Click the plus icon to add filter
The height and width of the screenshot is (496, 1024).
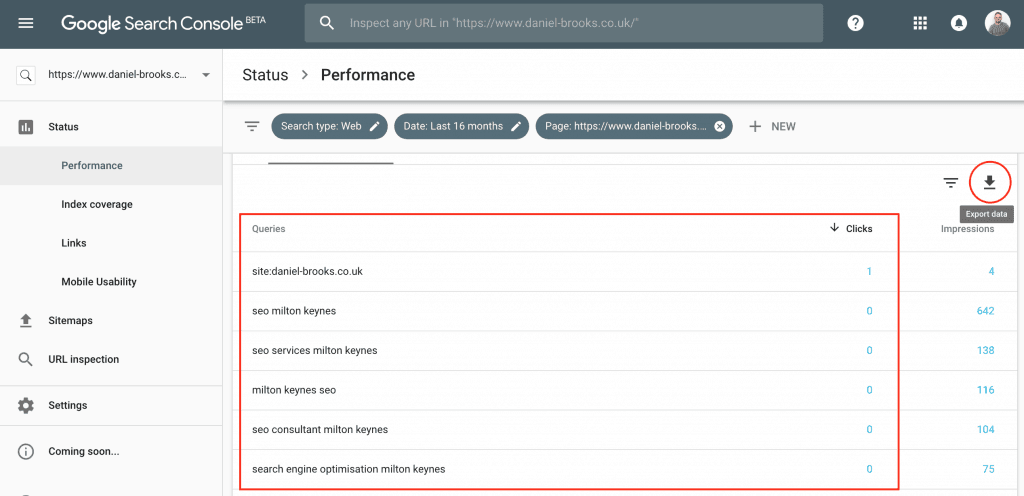755,127
